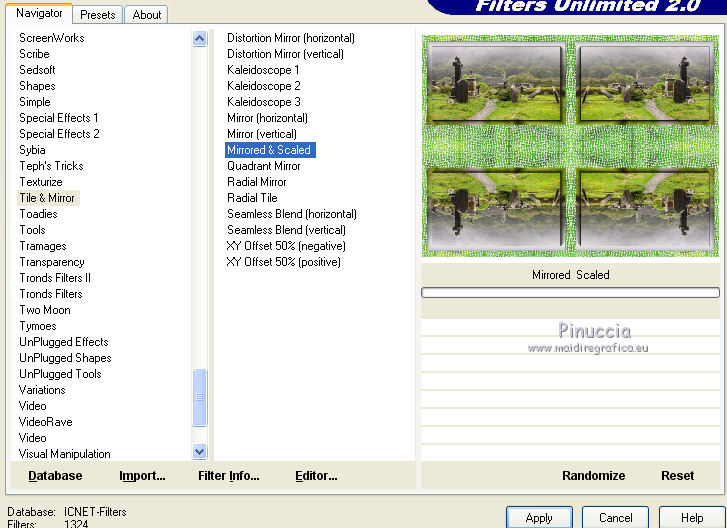The width and height of the screenshot is (727, 528).
Task: Choose Kaleidoscope 3 filter
Action: point(263,102)
